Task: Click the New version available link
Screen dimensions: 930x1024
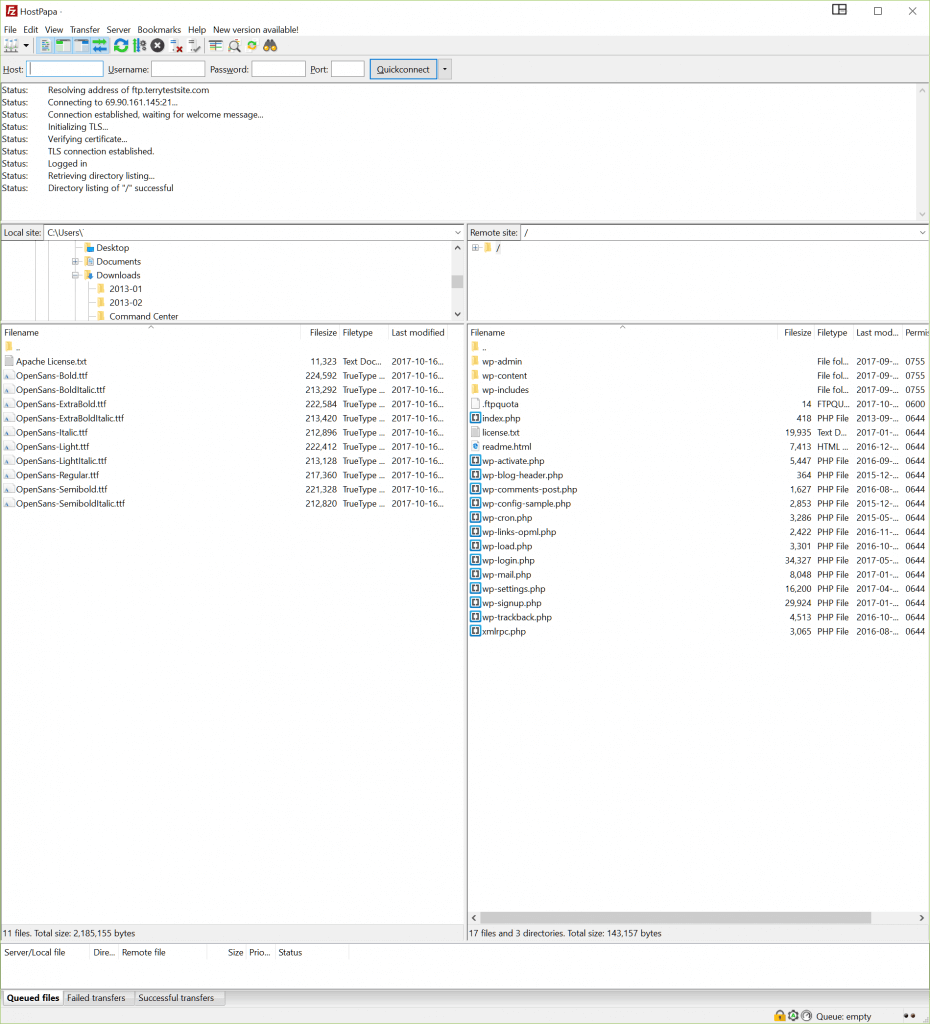Action: point(255,29)
